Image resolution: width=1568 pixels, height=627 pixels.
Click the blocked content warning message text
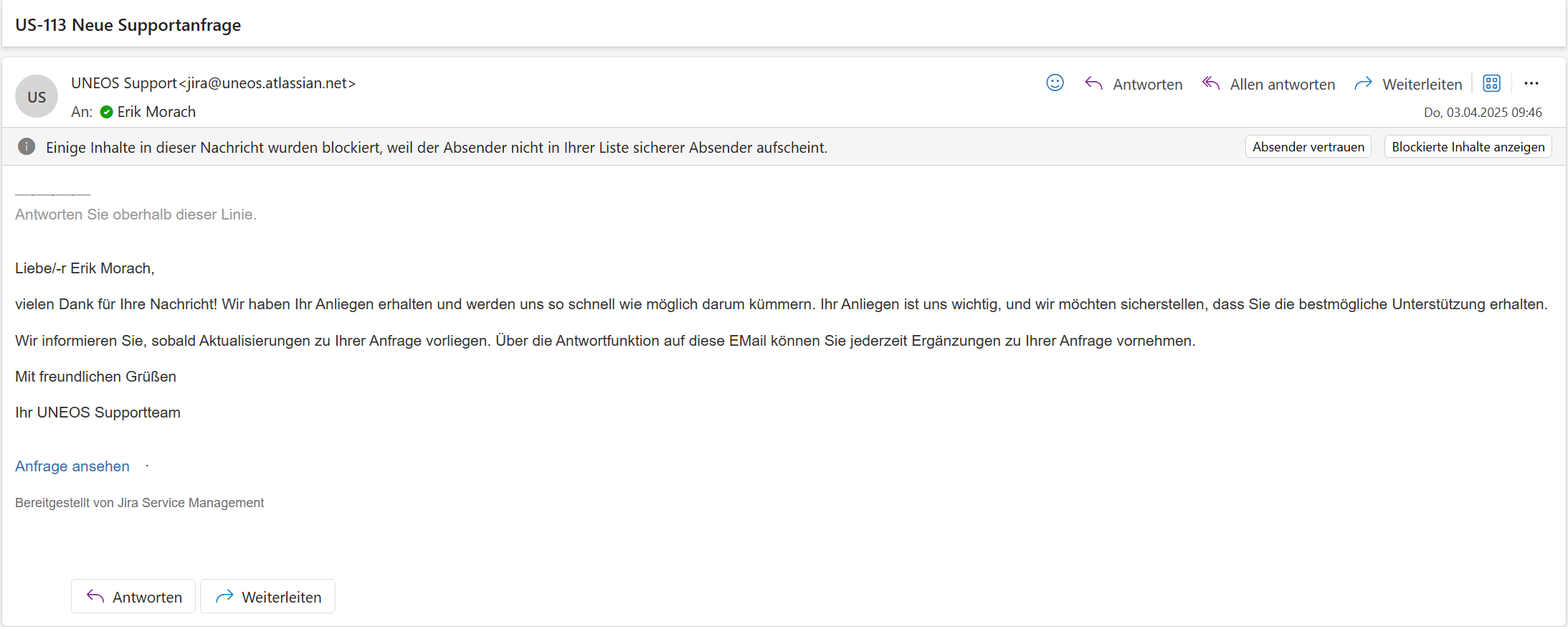pos(436,148)
